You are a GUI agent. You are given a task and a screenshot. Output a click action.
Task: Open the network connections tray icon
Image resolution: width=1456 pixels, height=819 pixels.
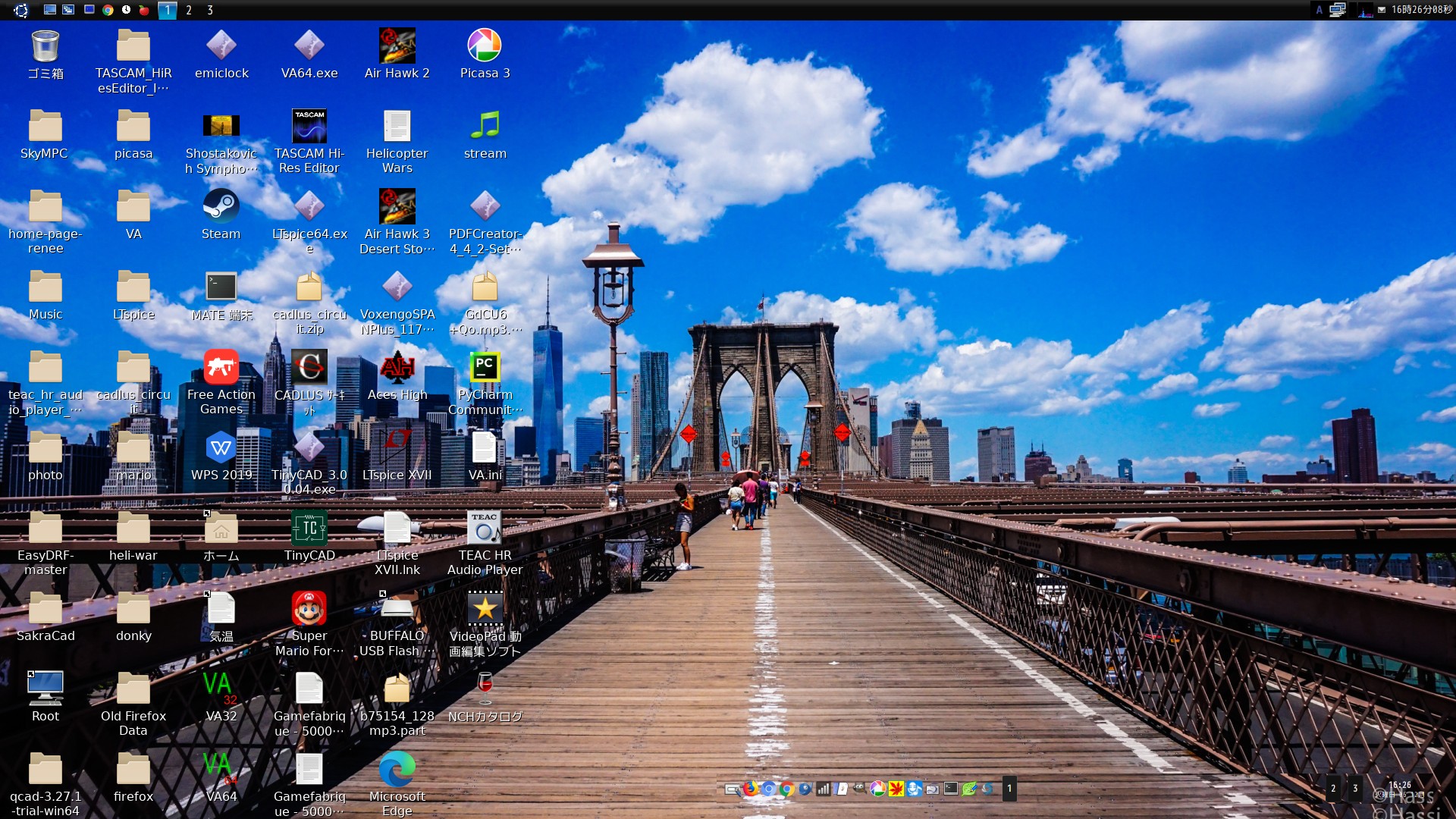pos(1338,10)
